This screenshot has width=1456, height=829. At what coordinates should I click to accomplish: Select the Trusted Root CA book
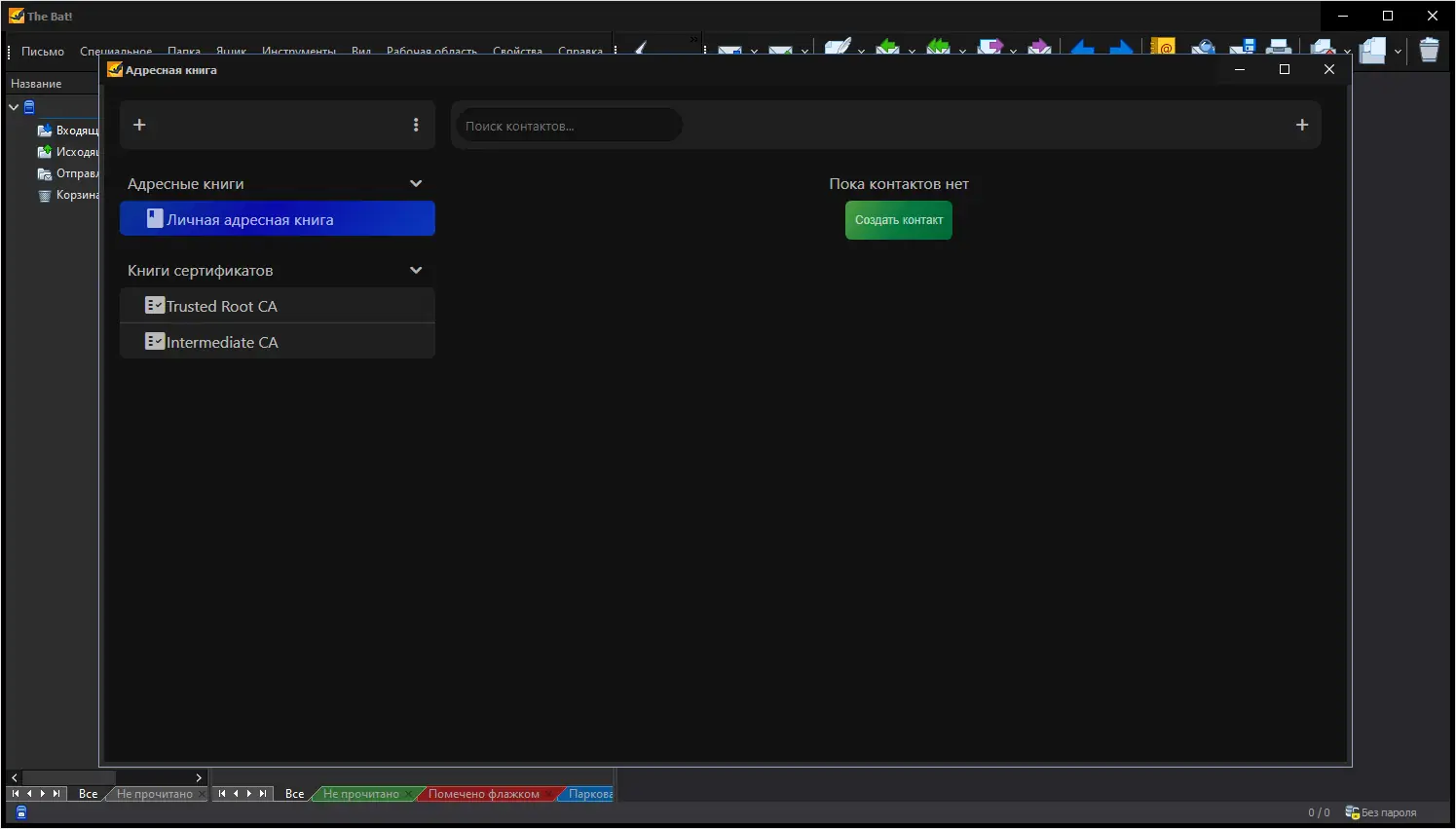tap(278, 306)
